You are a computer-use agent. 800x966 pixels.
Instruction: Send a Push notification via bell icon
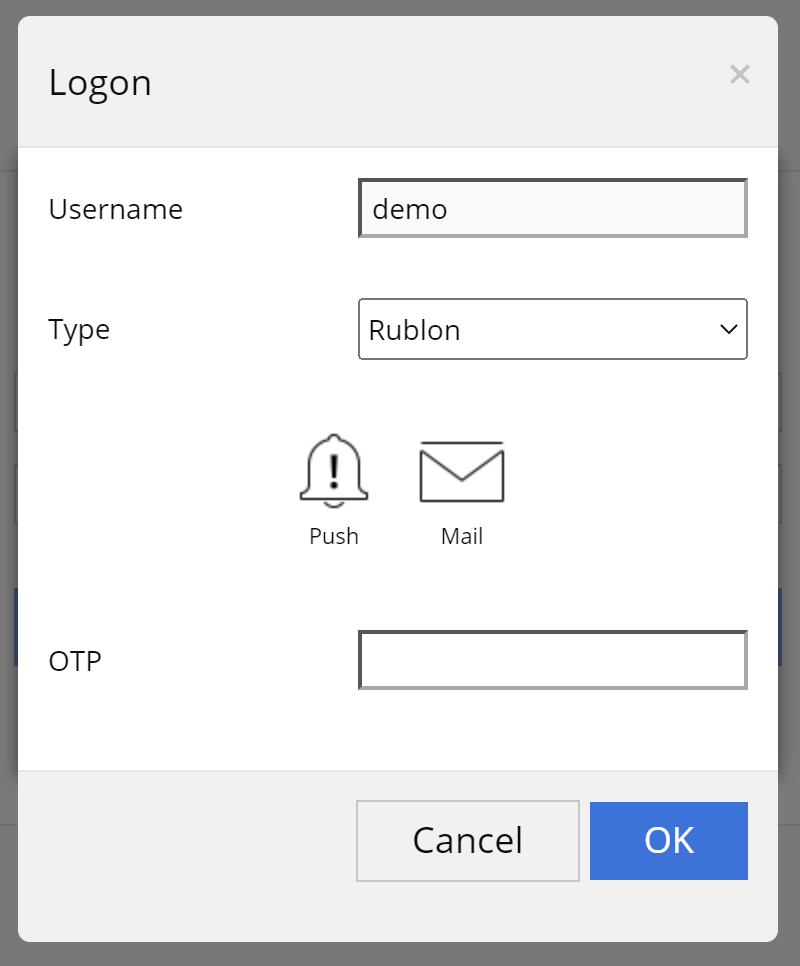point(333,470)
